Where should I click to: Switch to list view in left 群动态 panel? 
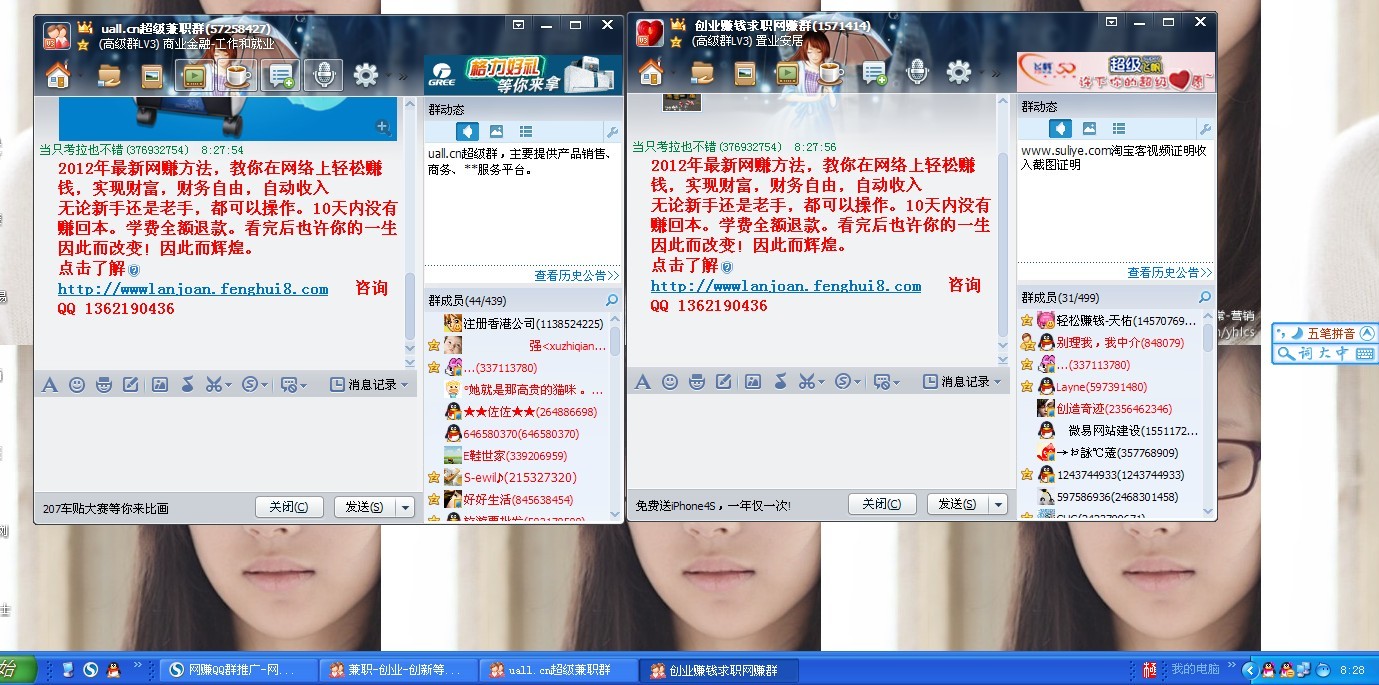click(x=526, y=132)
